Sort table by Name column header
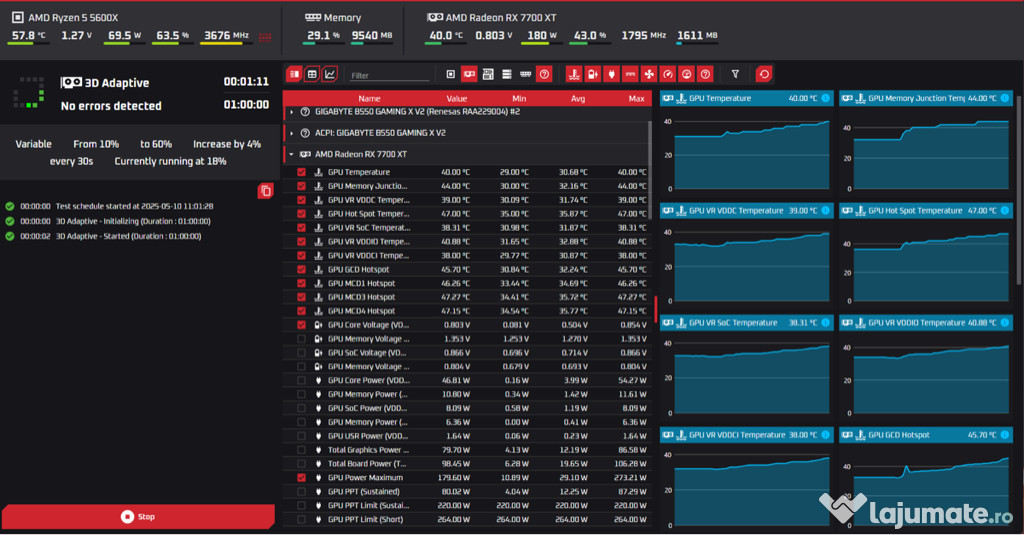 tap(370, 99)
